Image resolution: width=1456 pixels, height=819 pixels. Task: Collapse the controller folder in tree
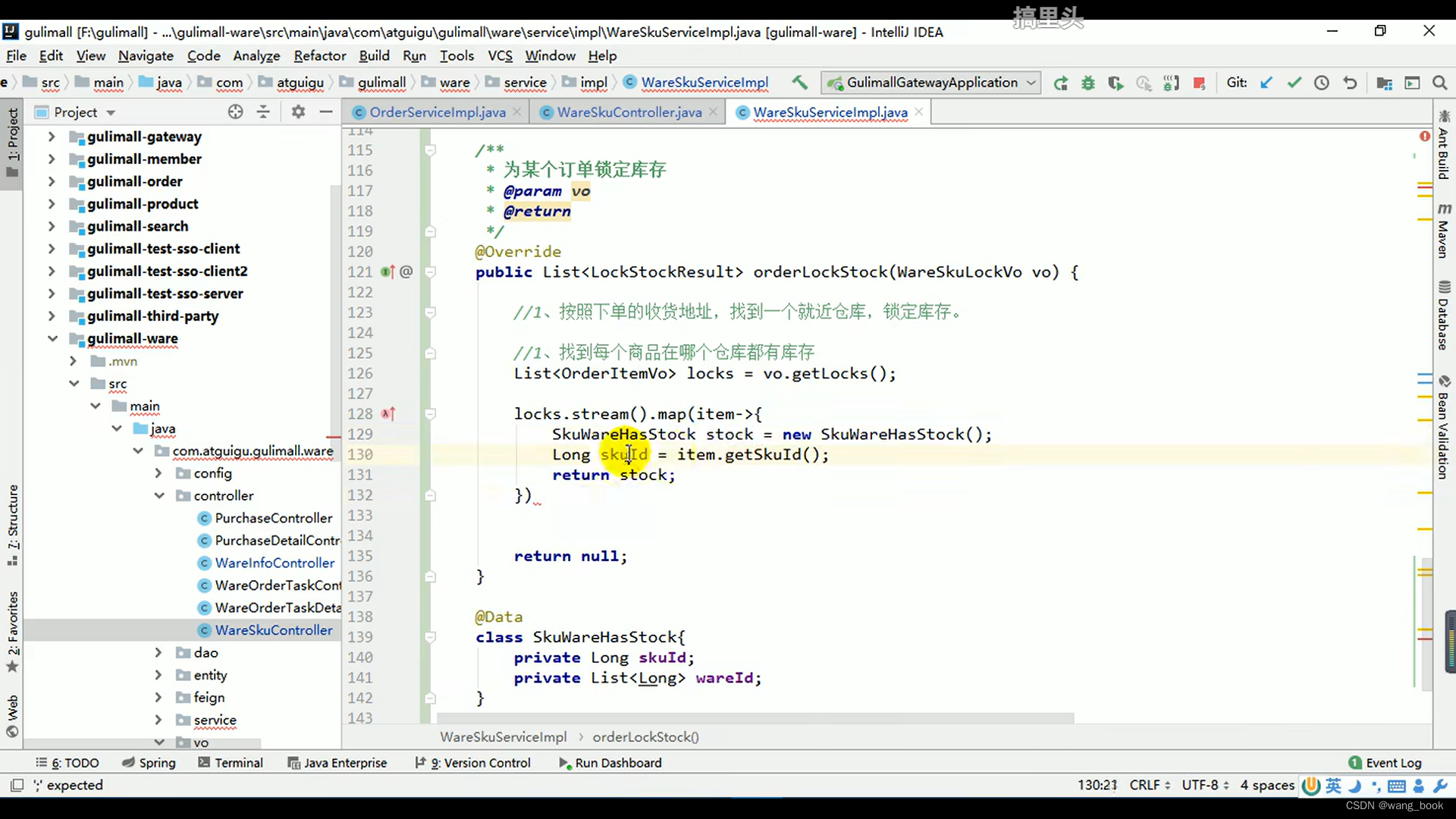coord(159,495)
